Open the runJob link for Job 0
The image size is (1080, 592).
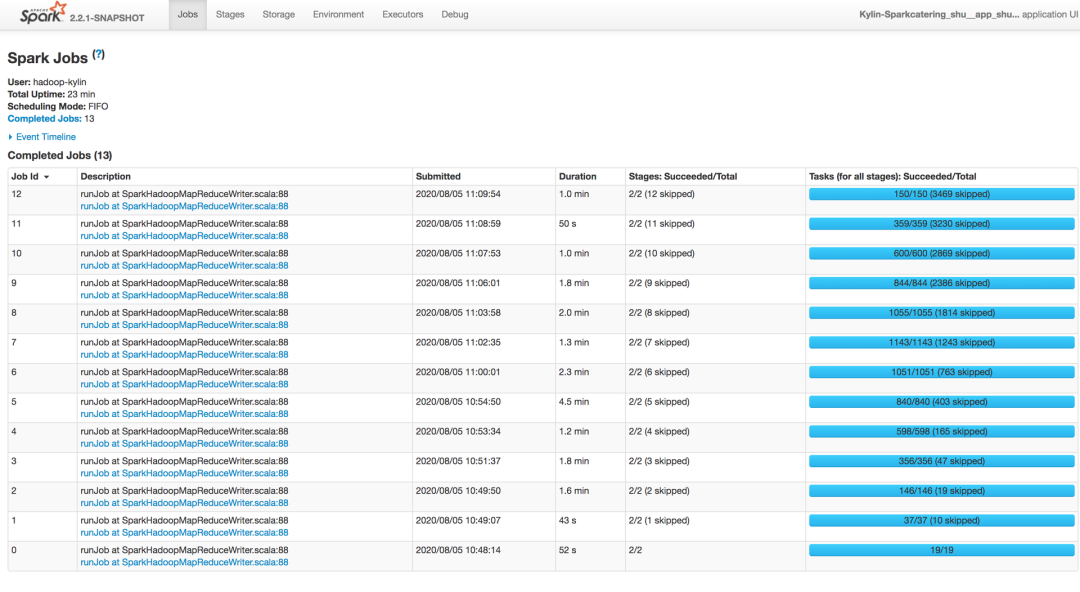click(x=184, y=563)
